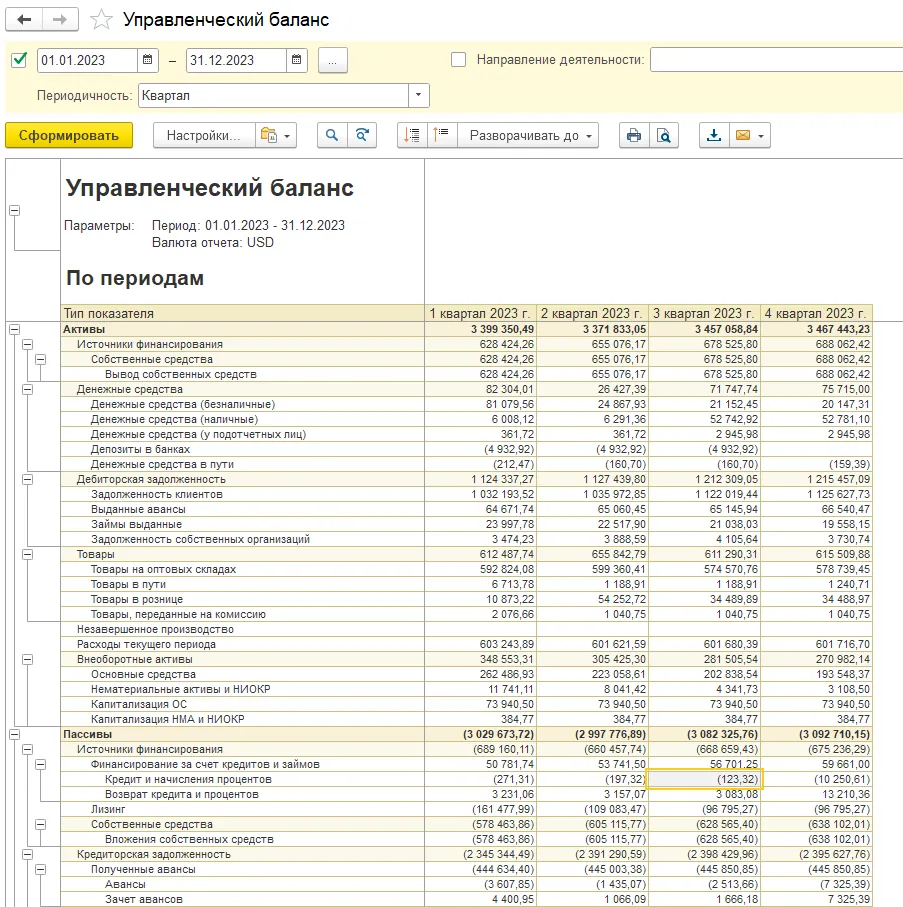Open calendar picker for start date

[148, 60]
